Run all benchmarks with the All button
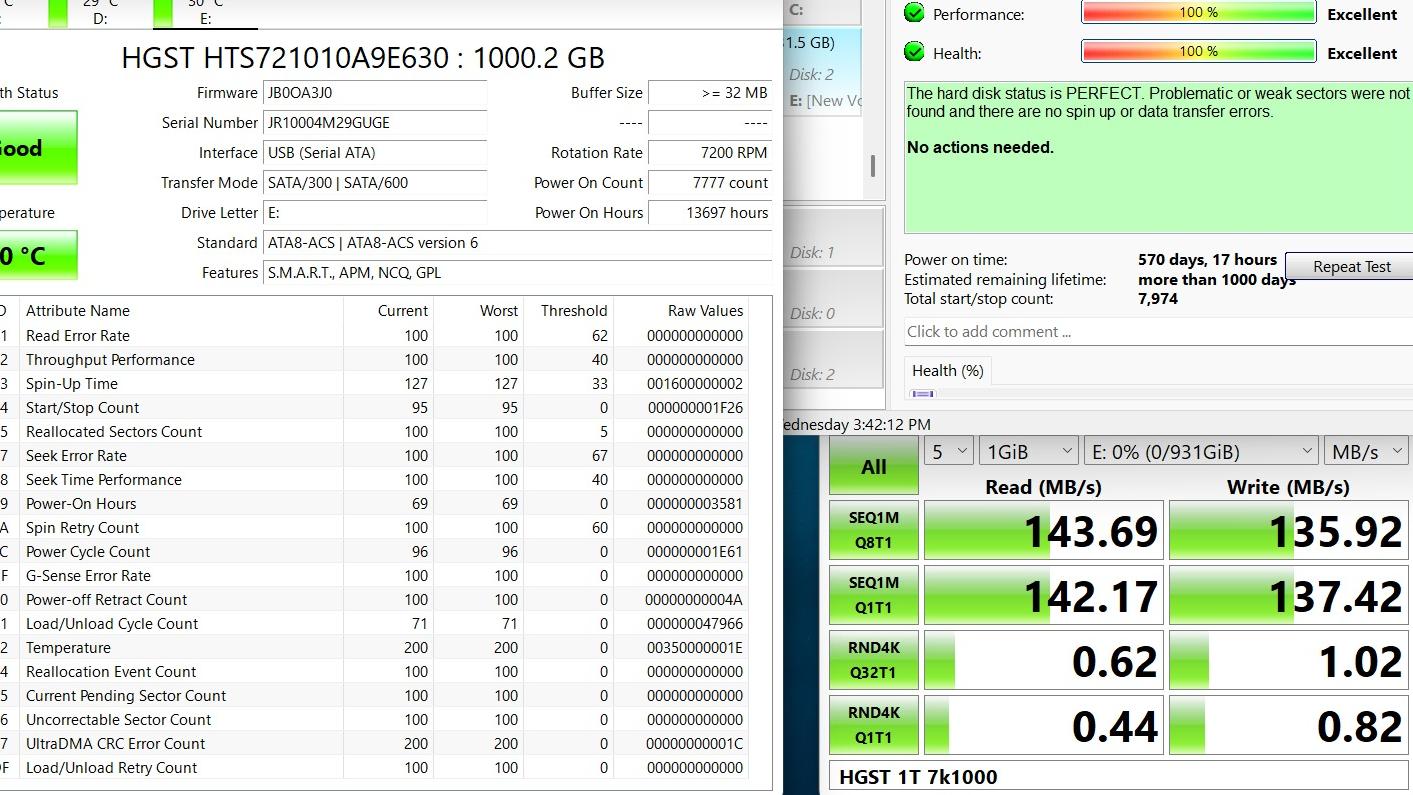This screenshot has height=795, width=1413. (x=873, y=467)
